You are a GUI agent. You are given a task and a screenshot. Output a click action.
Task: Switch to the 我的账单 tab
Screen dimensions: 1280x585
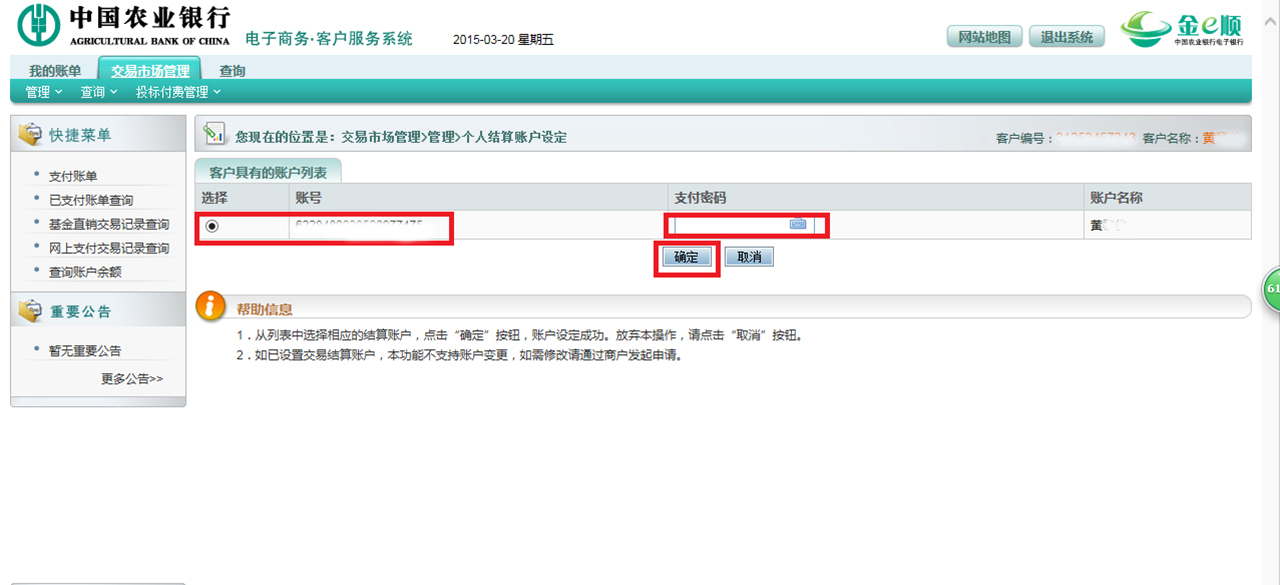55,71
